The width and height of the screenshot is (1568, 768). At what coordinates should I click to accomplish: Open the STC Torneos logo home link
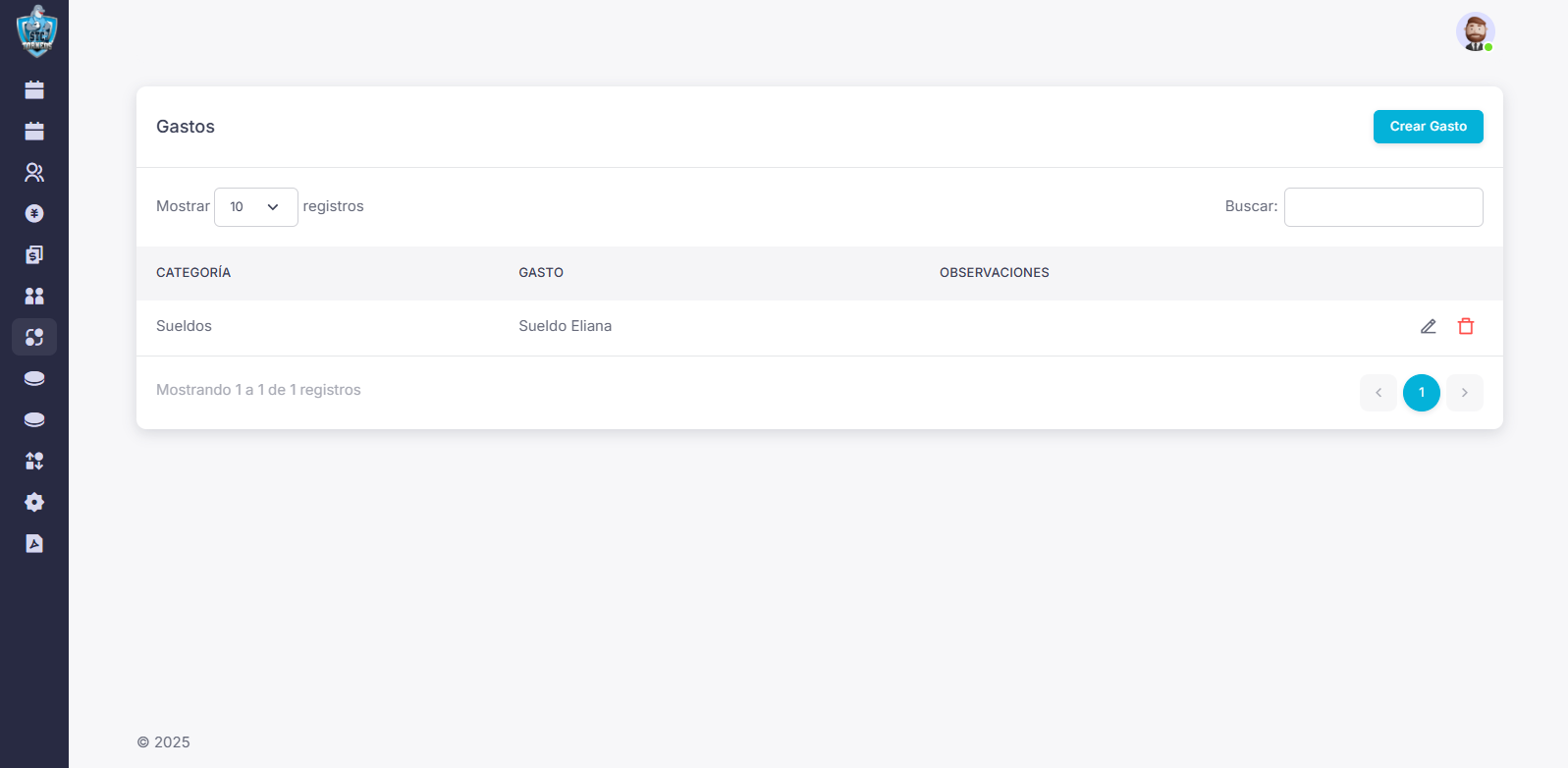[36, 31]
